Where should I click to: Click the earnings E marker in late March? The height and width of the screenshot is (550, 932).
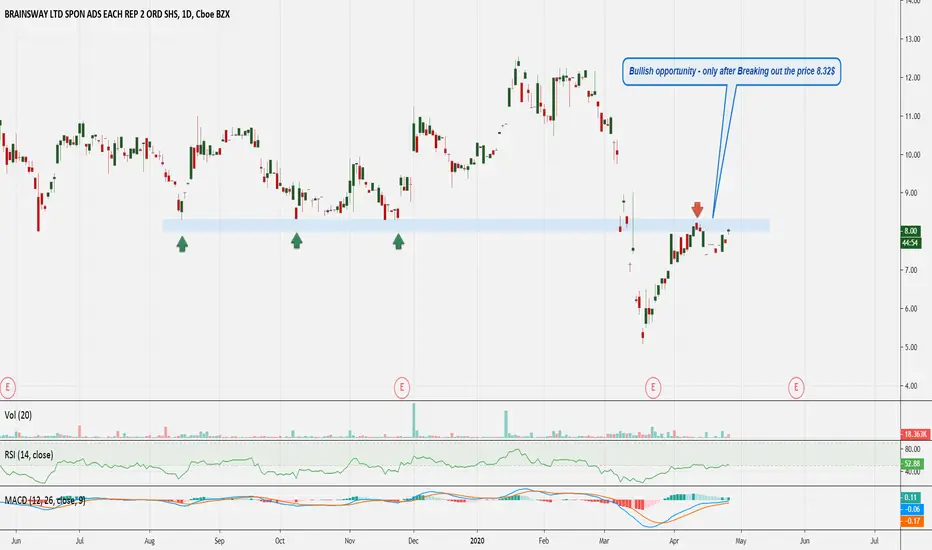point(653,388)
